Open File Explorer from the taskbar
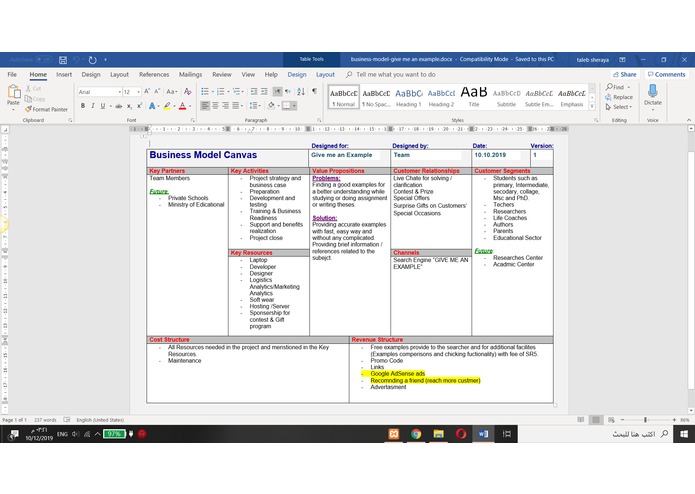Viewport: 695px width, 494px height. point(438,434)
